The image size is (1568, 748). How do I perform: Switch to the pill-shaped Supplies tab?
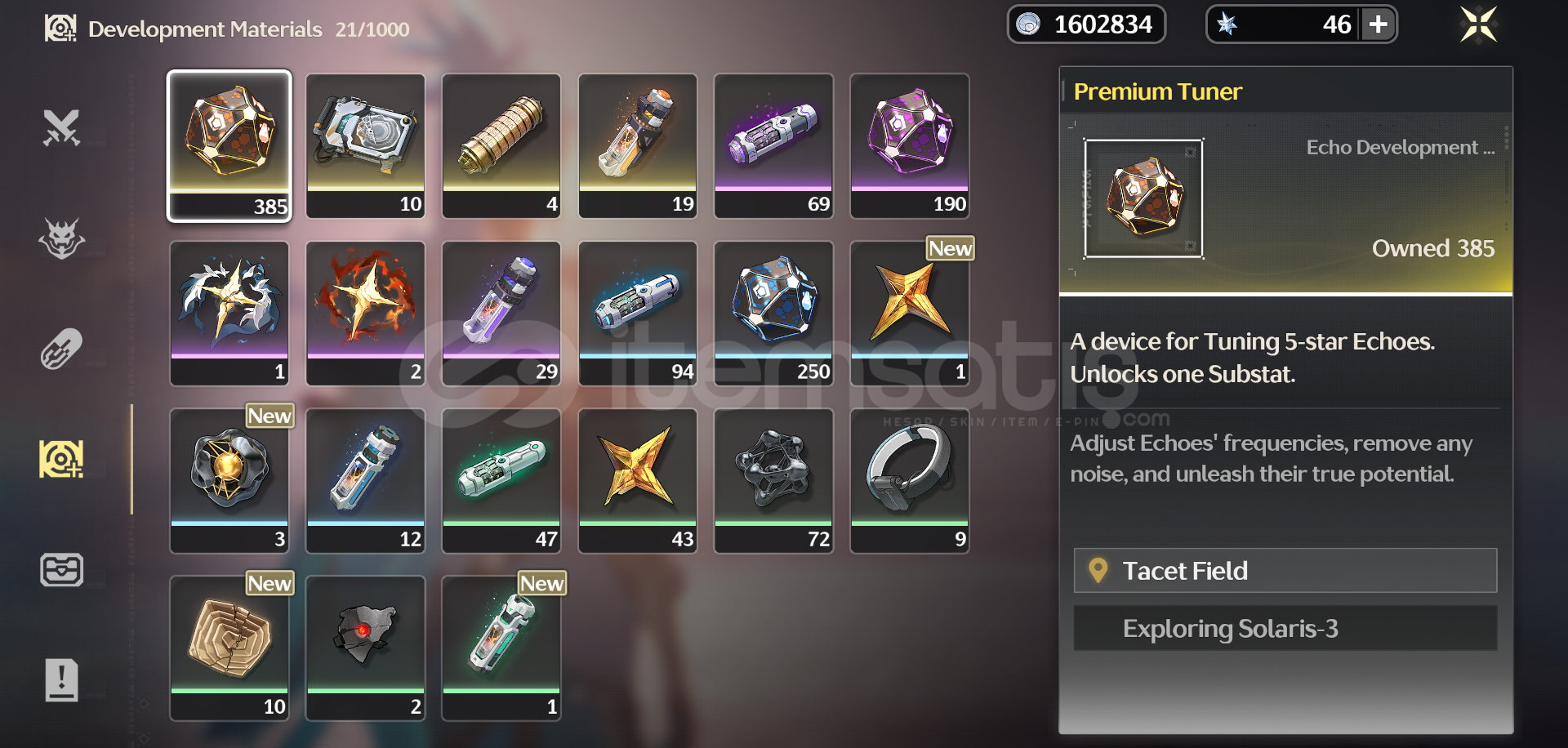click(x=62, y=349)
